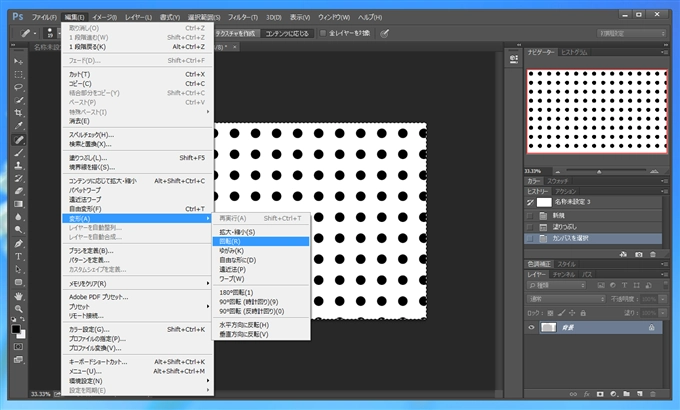
Task: Open the イメージ(I) menu
Action: click(x=105, y=17)
